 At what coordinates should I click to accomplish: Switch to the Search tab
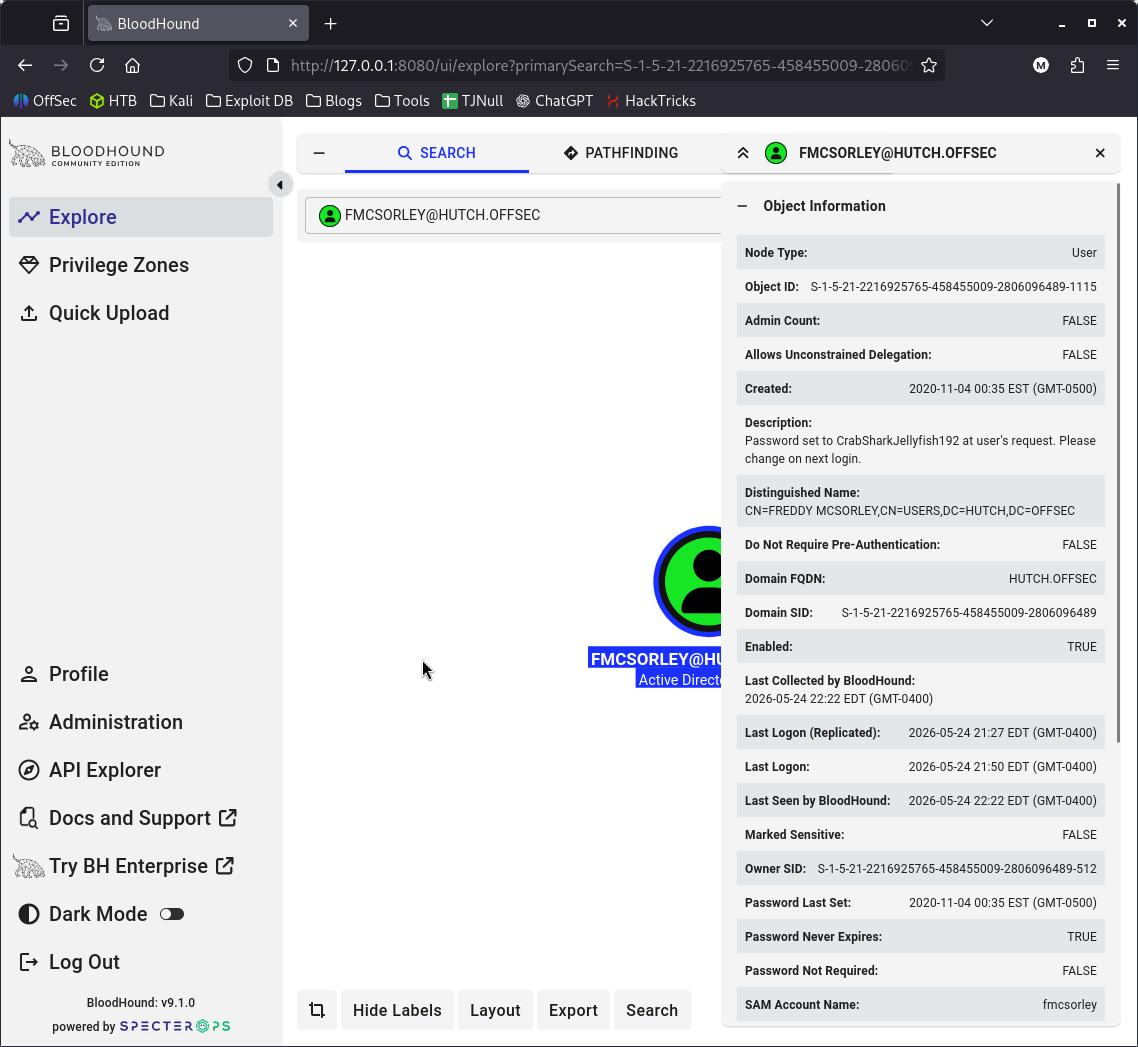point(437,153)
